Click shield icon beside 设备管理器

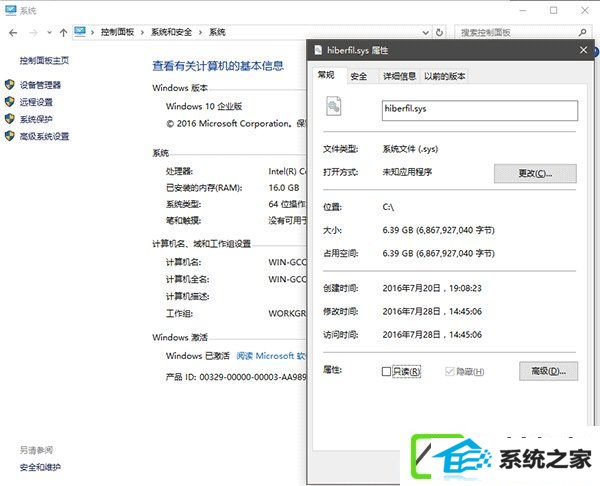click(10, 85)
